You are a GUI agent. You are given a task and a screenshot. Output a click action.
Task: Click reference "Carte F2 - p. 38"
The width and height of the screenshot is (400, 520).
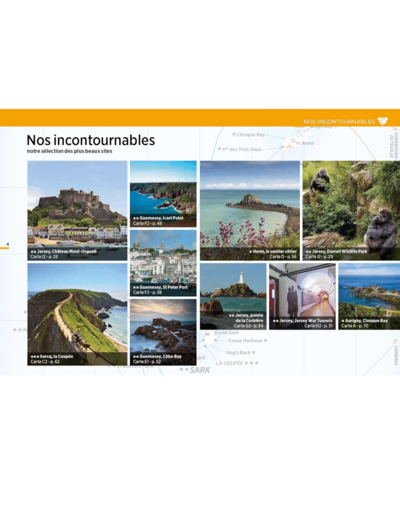click(x=147, y=292)
